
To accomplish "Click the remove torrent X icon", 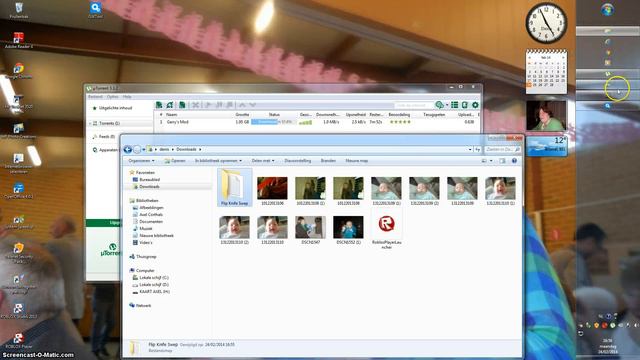I will pyautogui.click(x=196, y=105).
